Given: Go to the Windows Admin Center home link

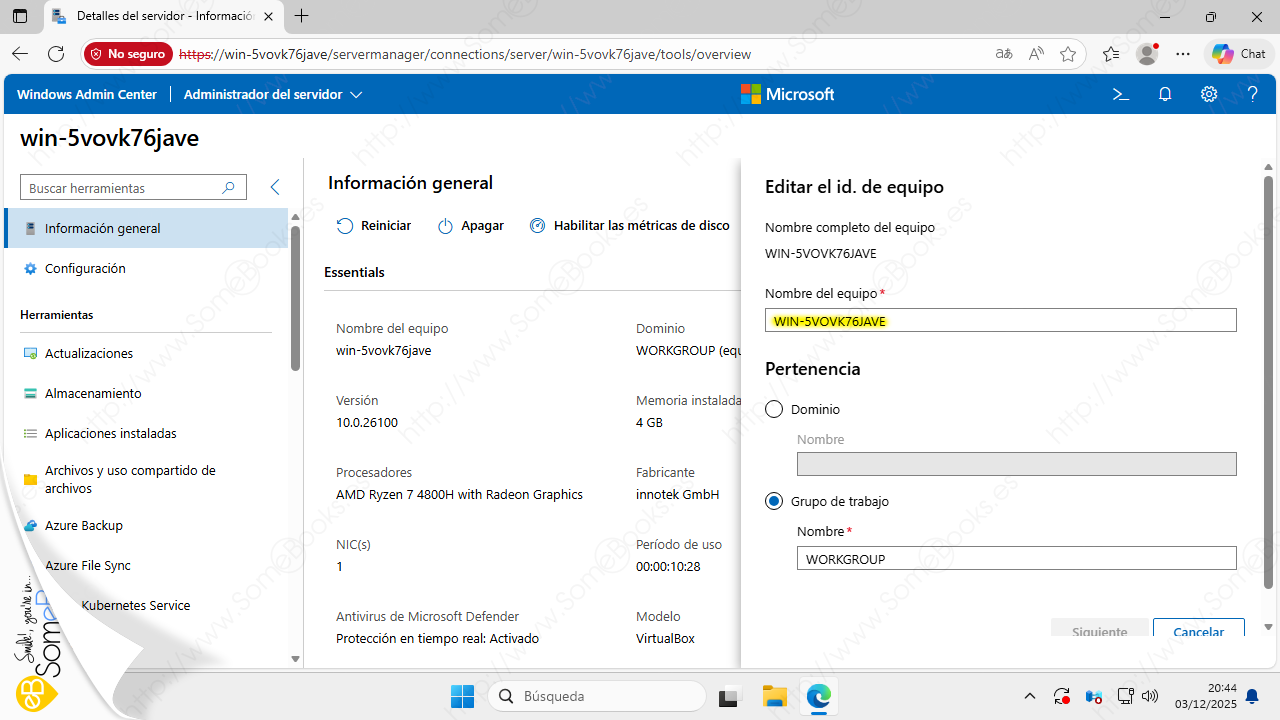Looking at the screenshot, I should pos(87,94).
